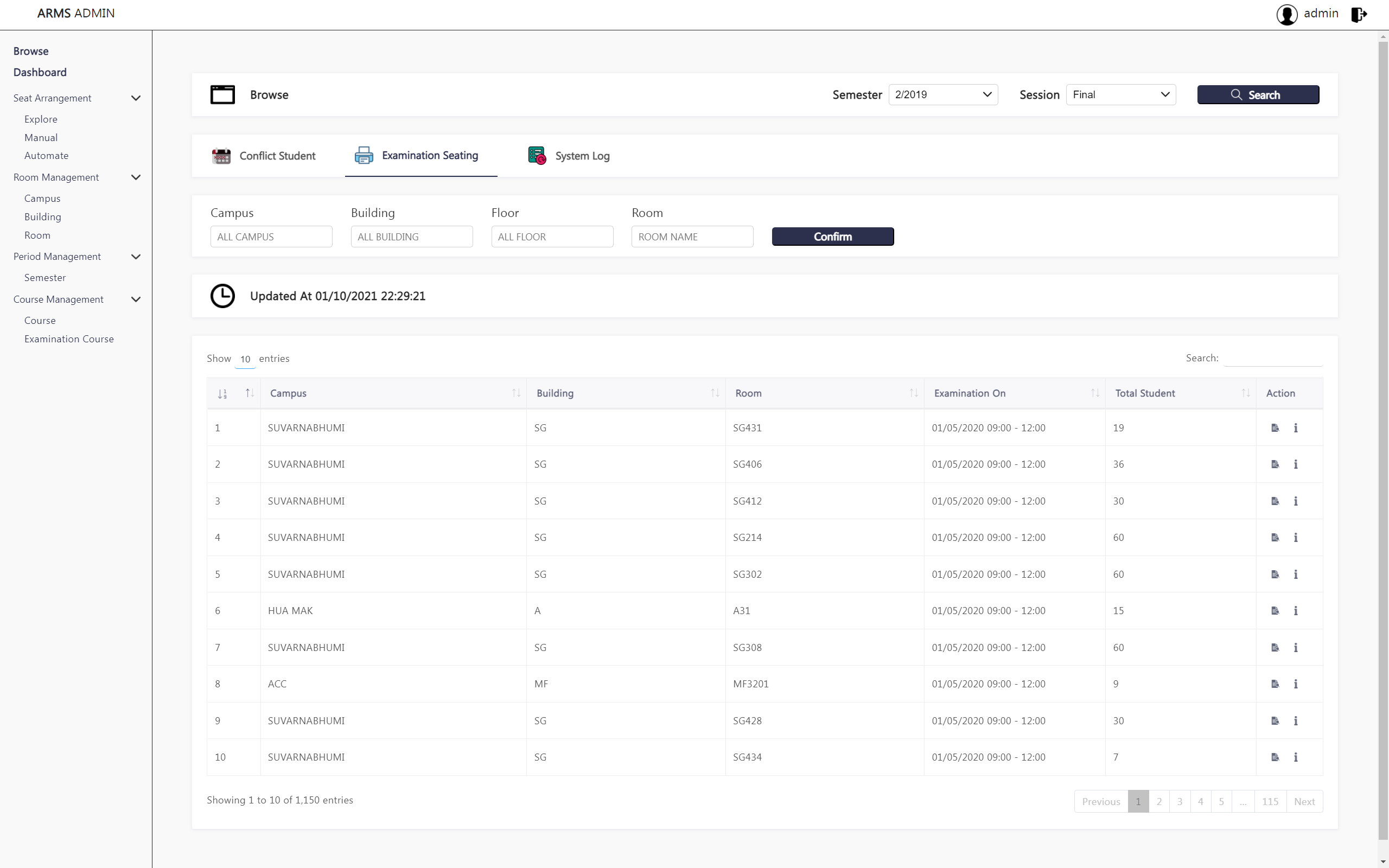Image resolution: width=1389 pixels, height=868 pixels.
Task: Click the info icon for room SG431
Action: [x=1296, y=427]
